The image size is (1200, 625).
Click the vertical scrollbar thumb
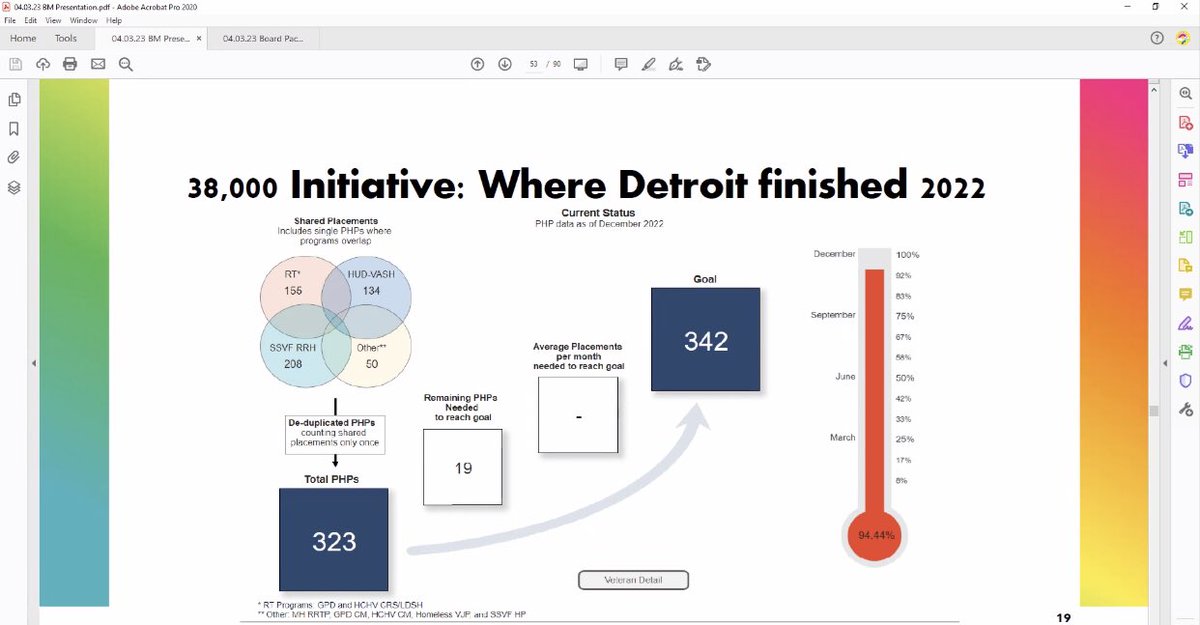[1152, 411]
